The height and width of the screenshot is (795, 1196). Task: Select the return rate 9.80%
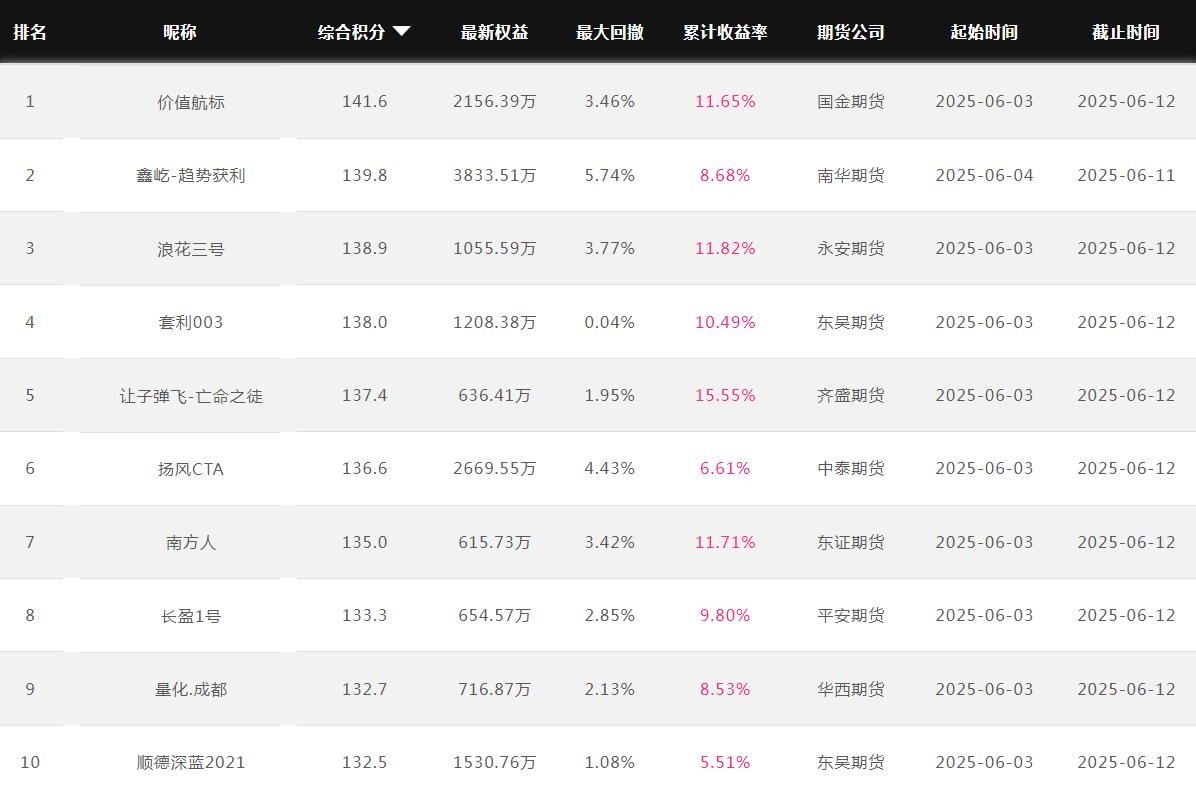click(725, 616)
